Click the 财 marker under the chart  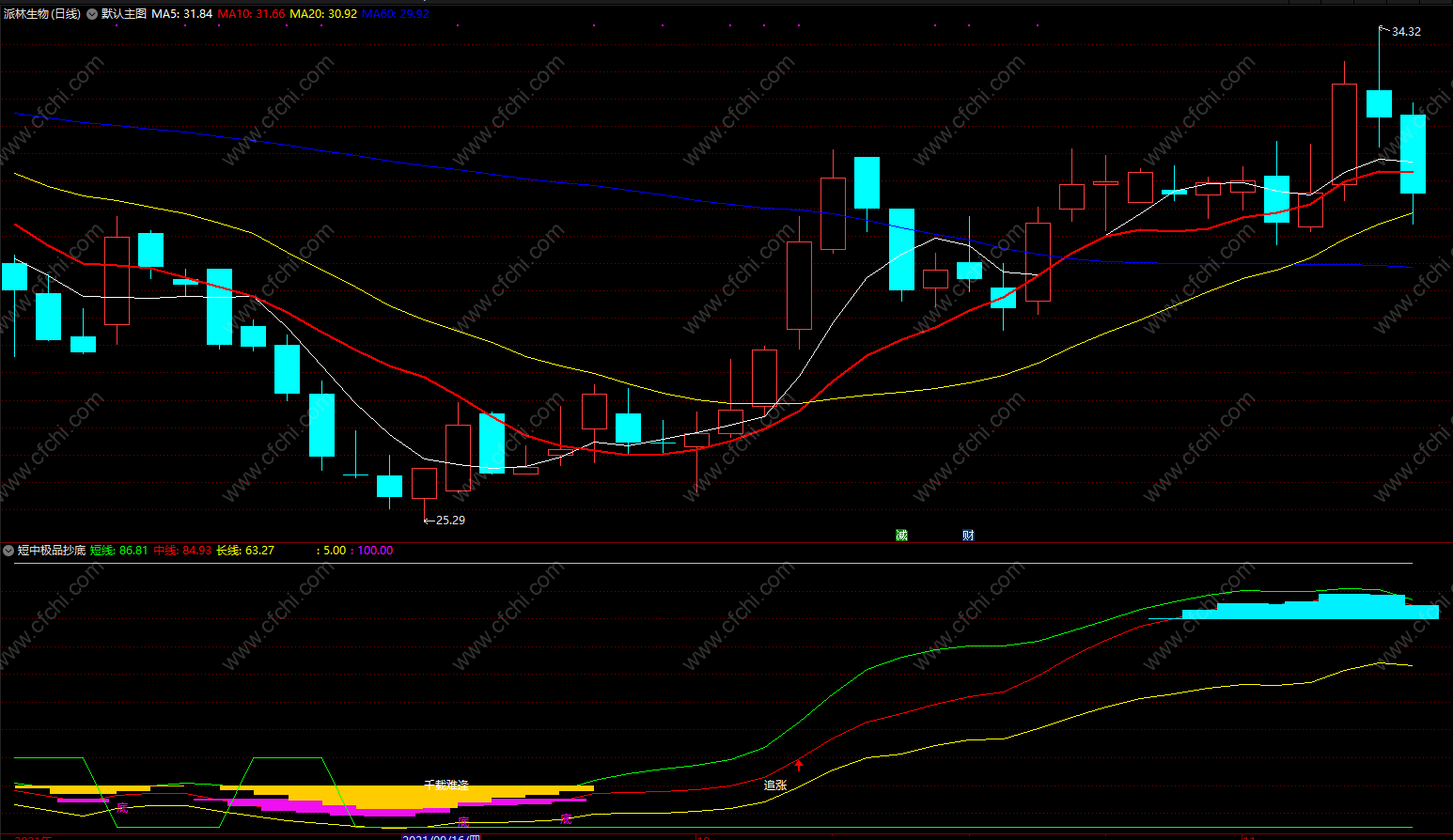coord(968,536)
